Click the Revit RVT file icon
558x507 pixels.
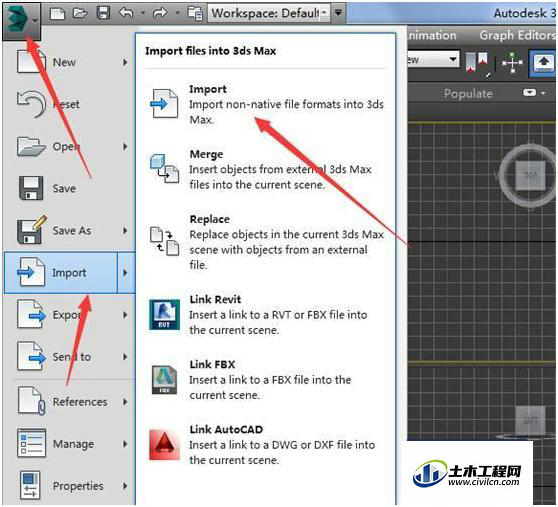pyautogui.click(x=164, y=315)
